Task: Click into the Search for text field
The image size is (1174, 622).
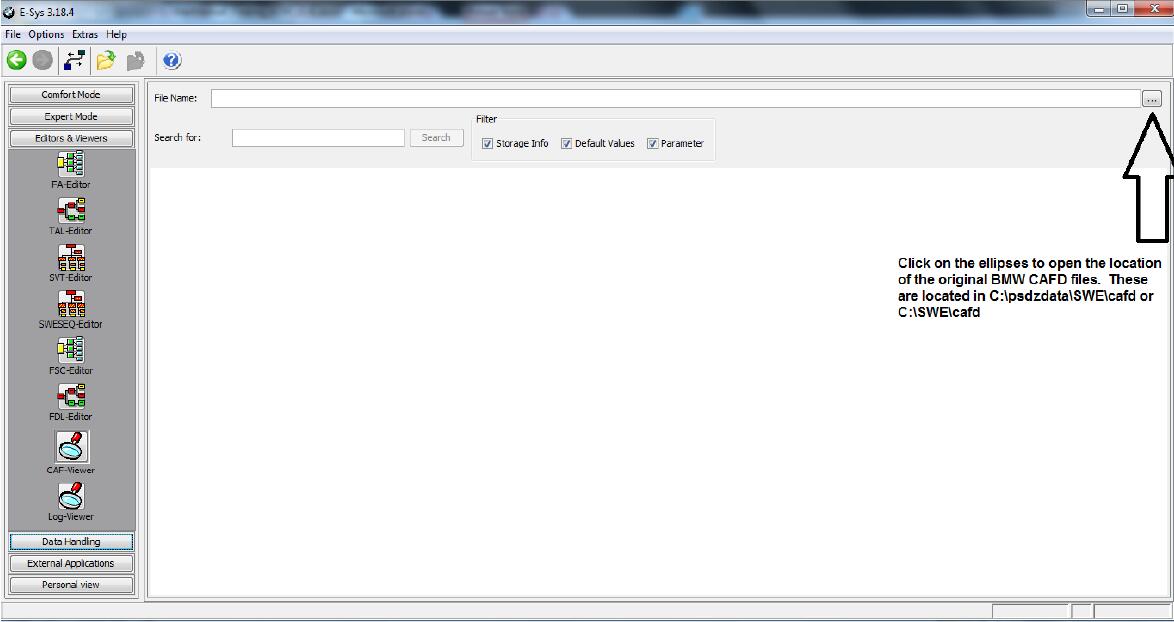Action: (318, 138)
